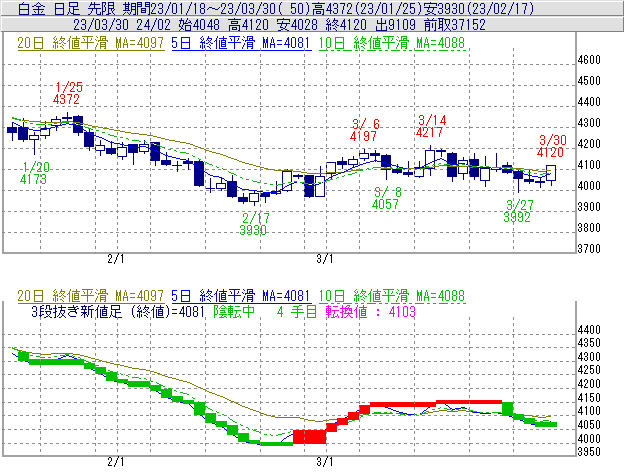This screenshot has width=624, height=475.
Task: Click the 3/6 high label 4197
Action: 363,136
